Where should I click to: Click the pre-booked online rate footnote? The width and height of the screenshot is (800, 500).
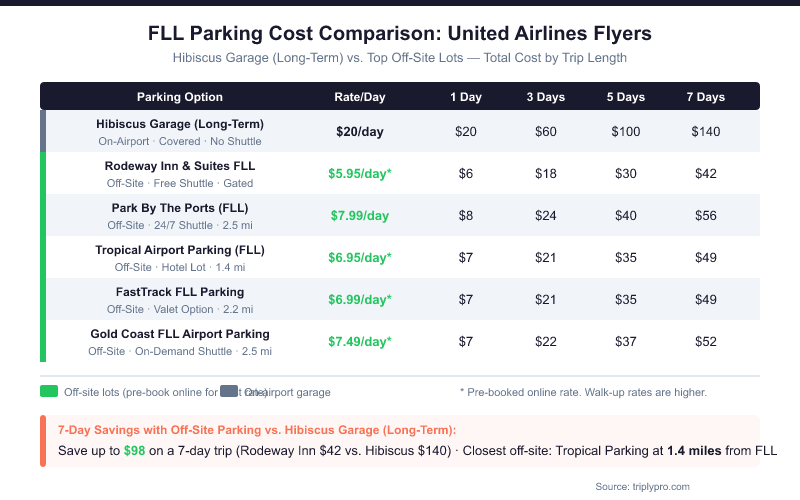(583, 392)
